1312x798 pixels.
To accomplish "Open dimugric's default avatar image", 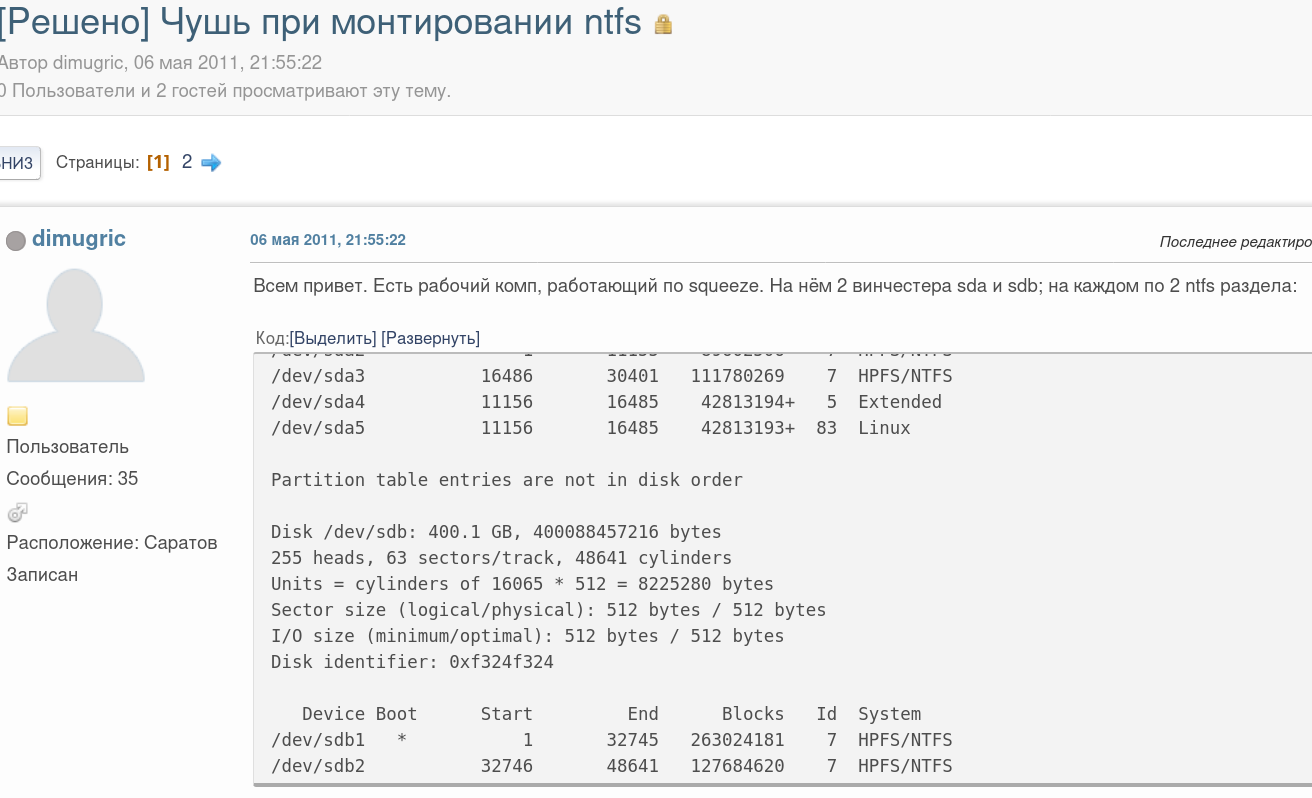I will click(76, 324).
